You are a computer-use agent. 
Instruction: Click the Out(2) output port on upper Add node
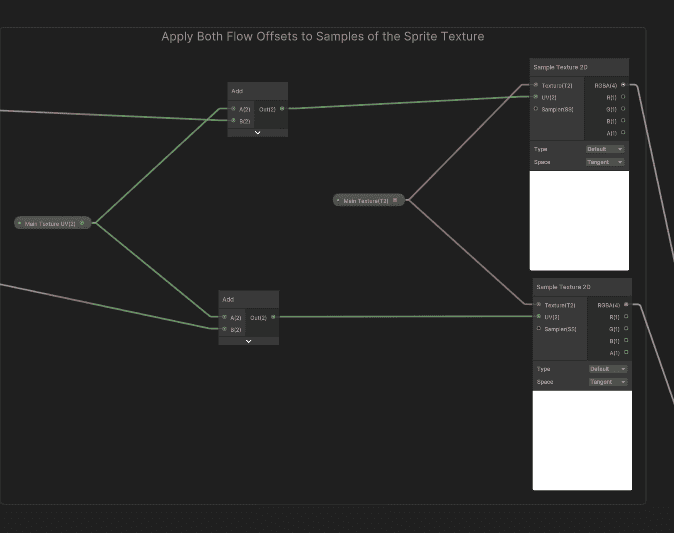pos(282,109)
